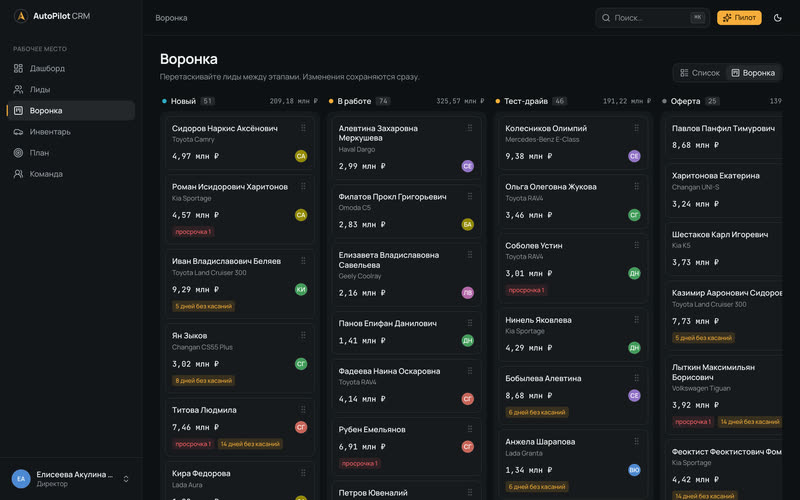Click drag handle on Панов Епифан card

tap(470, 323)
